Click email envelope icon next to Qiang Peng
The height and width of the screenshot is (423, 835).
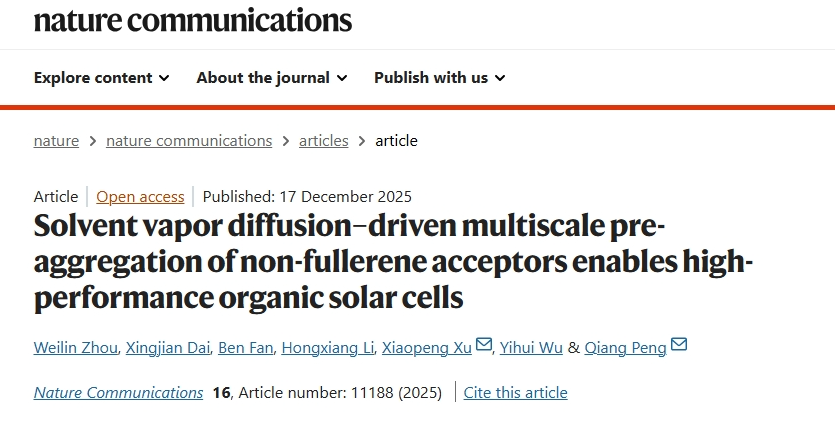coord(679,345)
